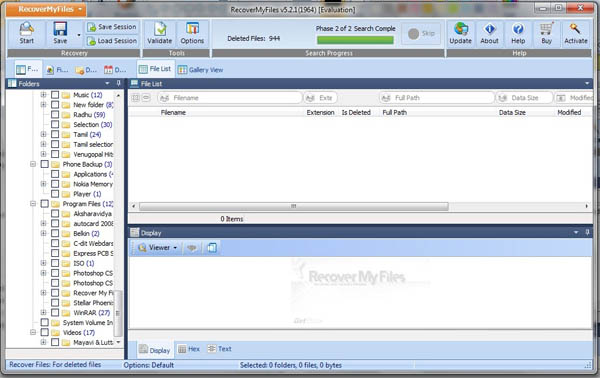Click the eye preview icon beside Viewer
Viewport: 600px width, 378px height.
tap(192, 248)
